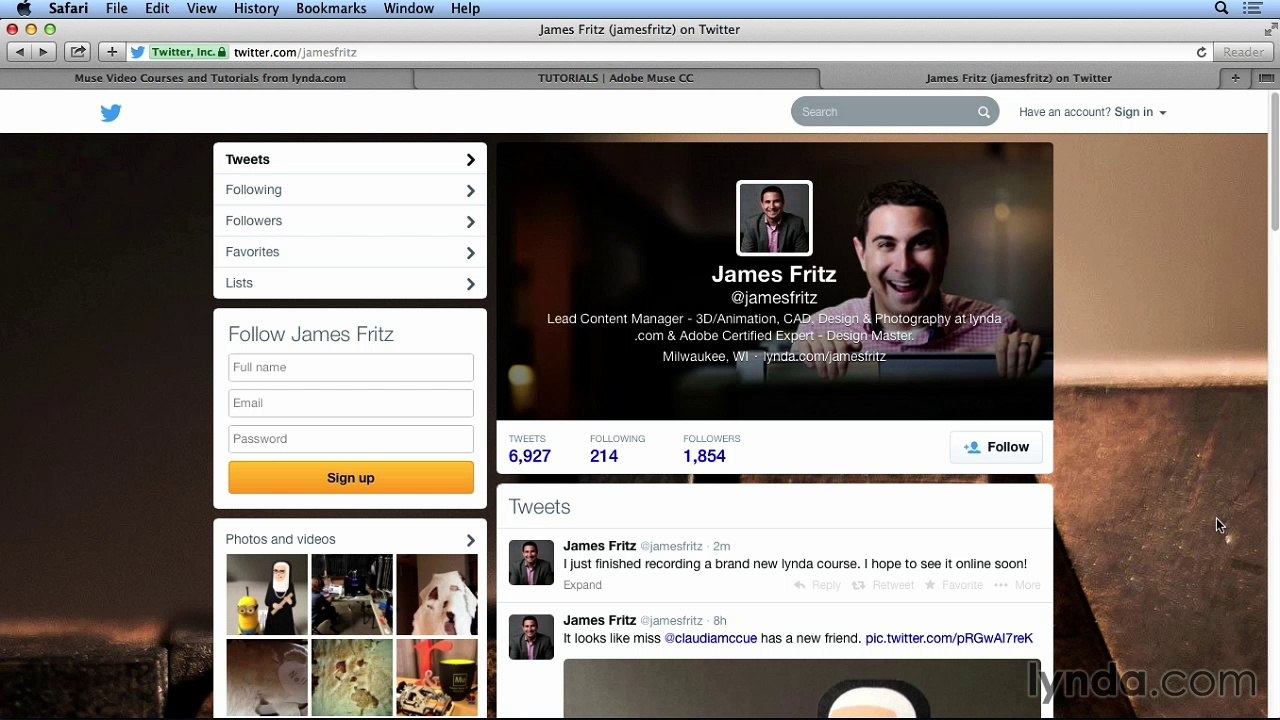
Task: Switch to TUTORIALS Adobe Muse CC tab
Action: [x=615, y=78]
